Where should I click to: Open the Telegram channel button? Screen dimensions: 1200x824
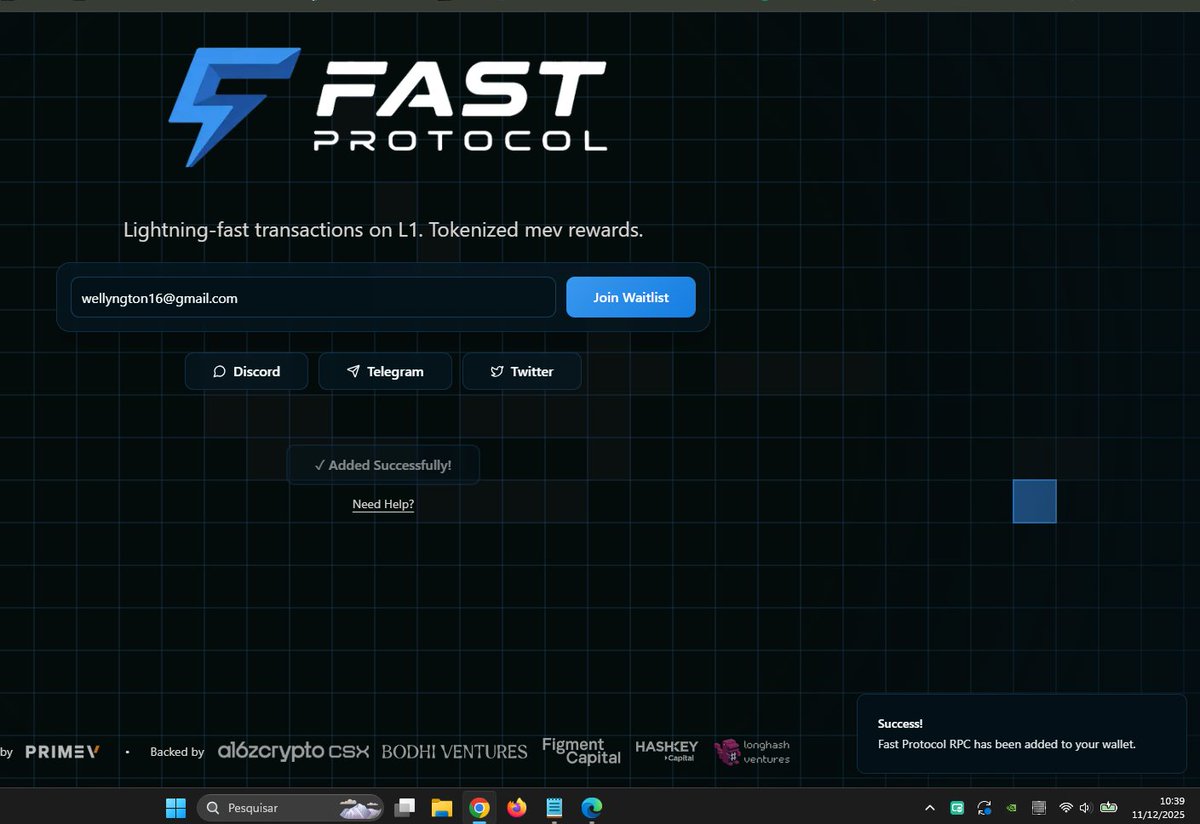pos(385,371)
